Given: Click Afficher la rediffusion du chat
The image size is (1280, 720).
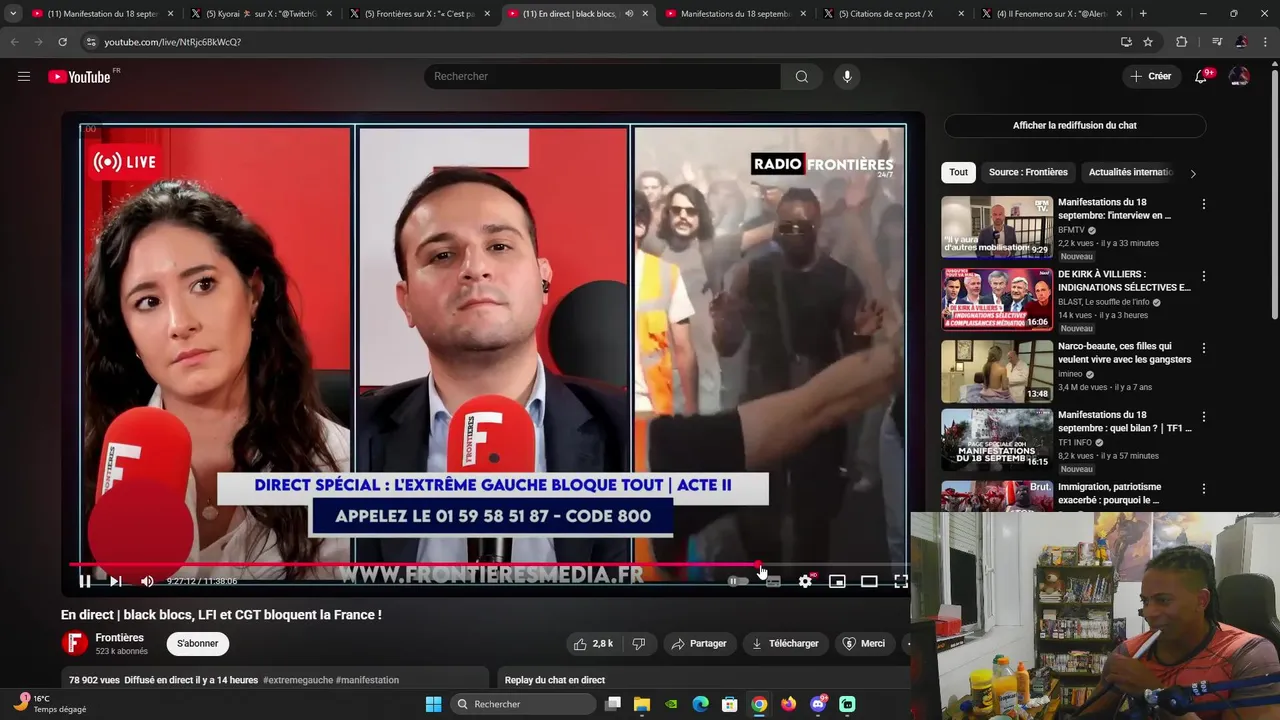Looking at the screenshot, I should click(1075, 125).
